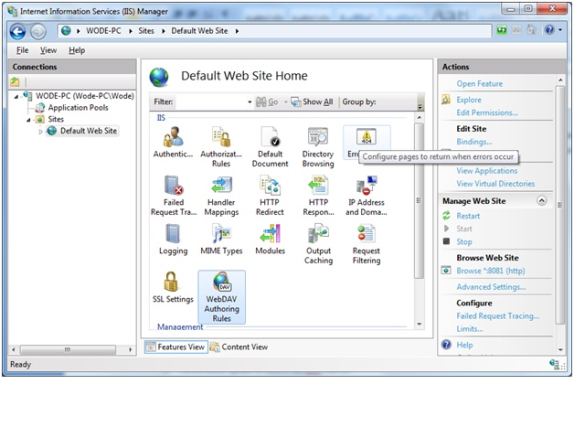
Task: Click the Go filter button
Action: [x=267, y=102]
